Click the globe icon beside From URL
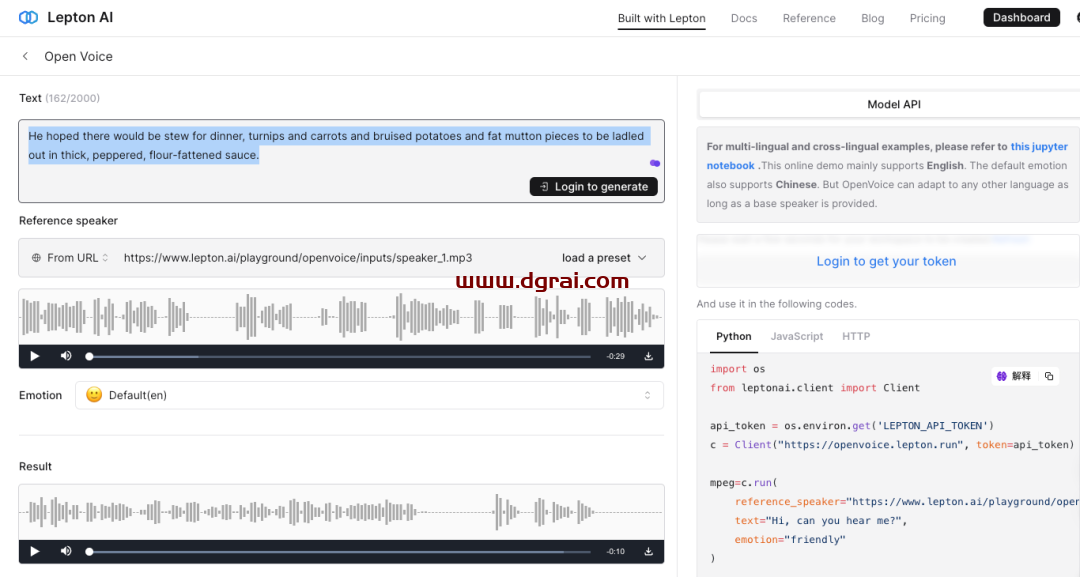 click(x=36, y=258)
